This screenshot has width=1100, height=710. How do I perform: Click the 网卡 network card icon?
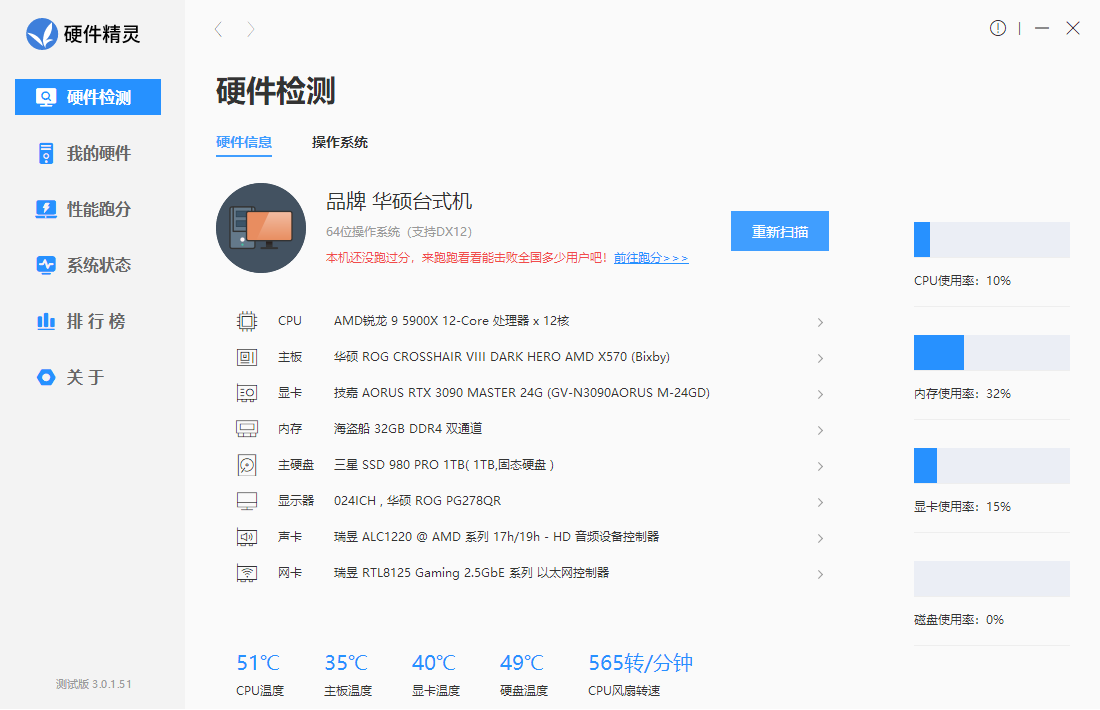click(247, 573)
